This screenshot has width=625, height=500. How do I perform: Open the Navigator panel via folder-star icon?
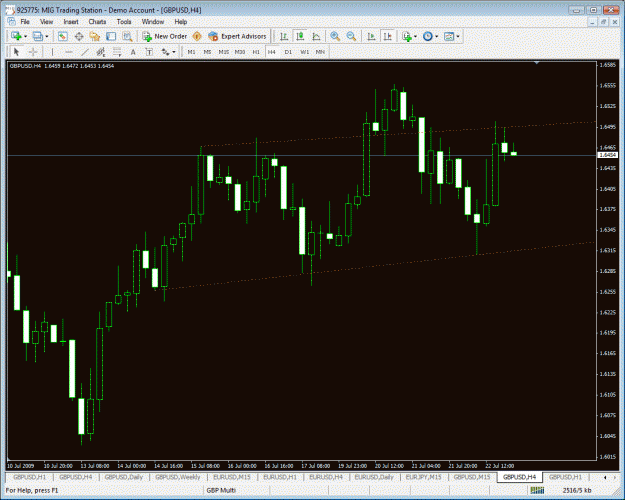tap(95, 37)
